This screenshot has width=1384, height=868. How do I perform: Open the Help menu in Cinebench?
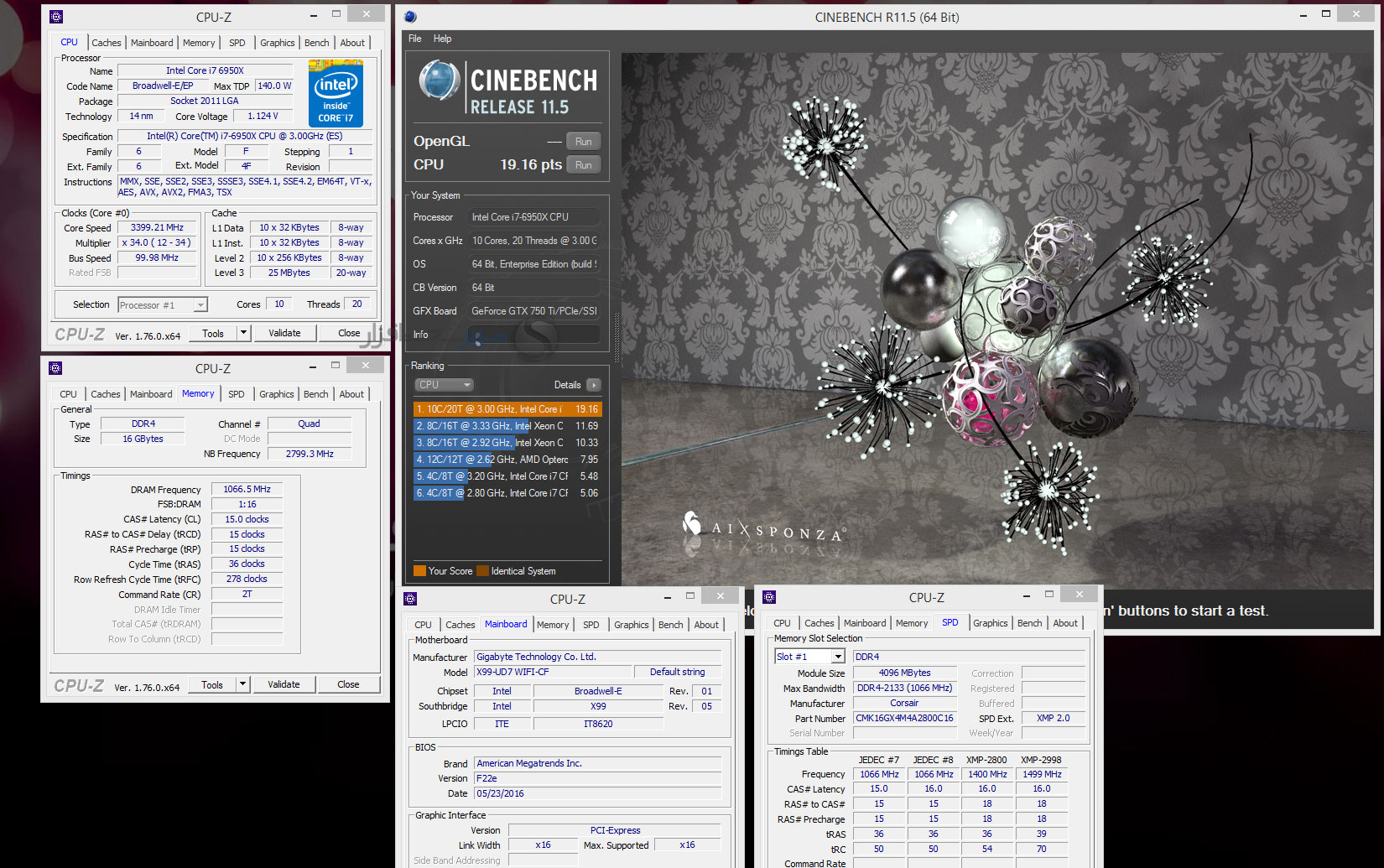click(442, 39)
